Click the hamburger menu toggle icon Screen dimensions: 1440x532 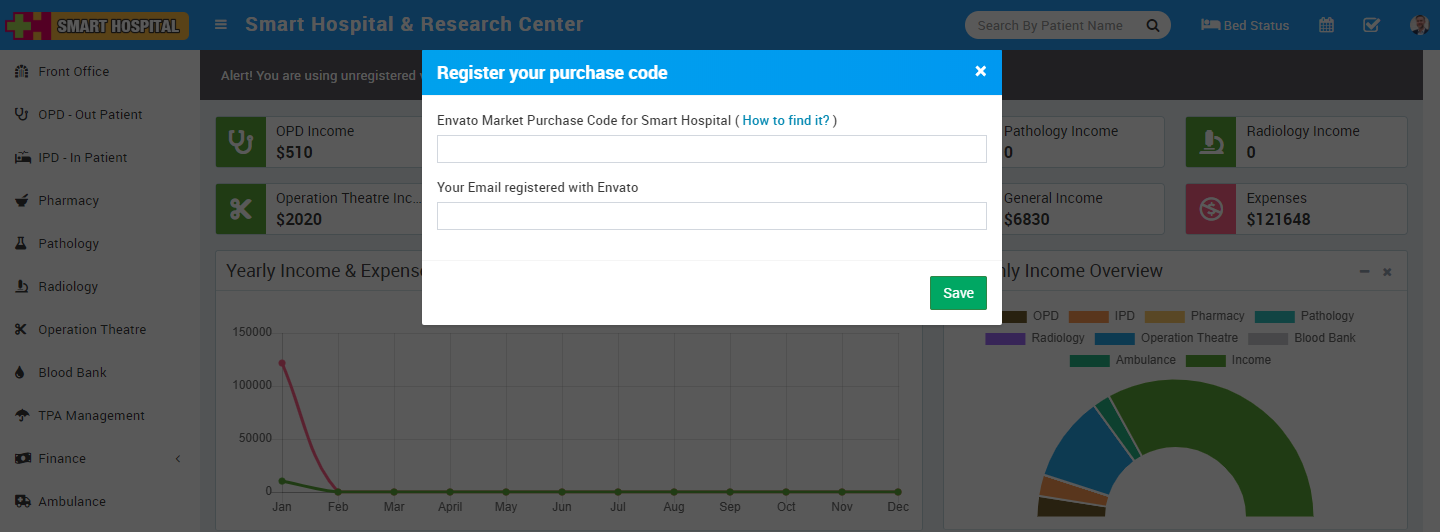tap(221, 25)
